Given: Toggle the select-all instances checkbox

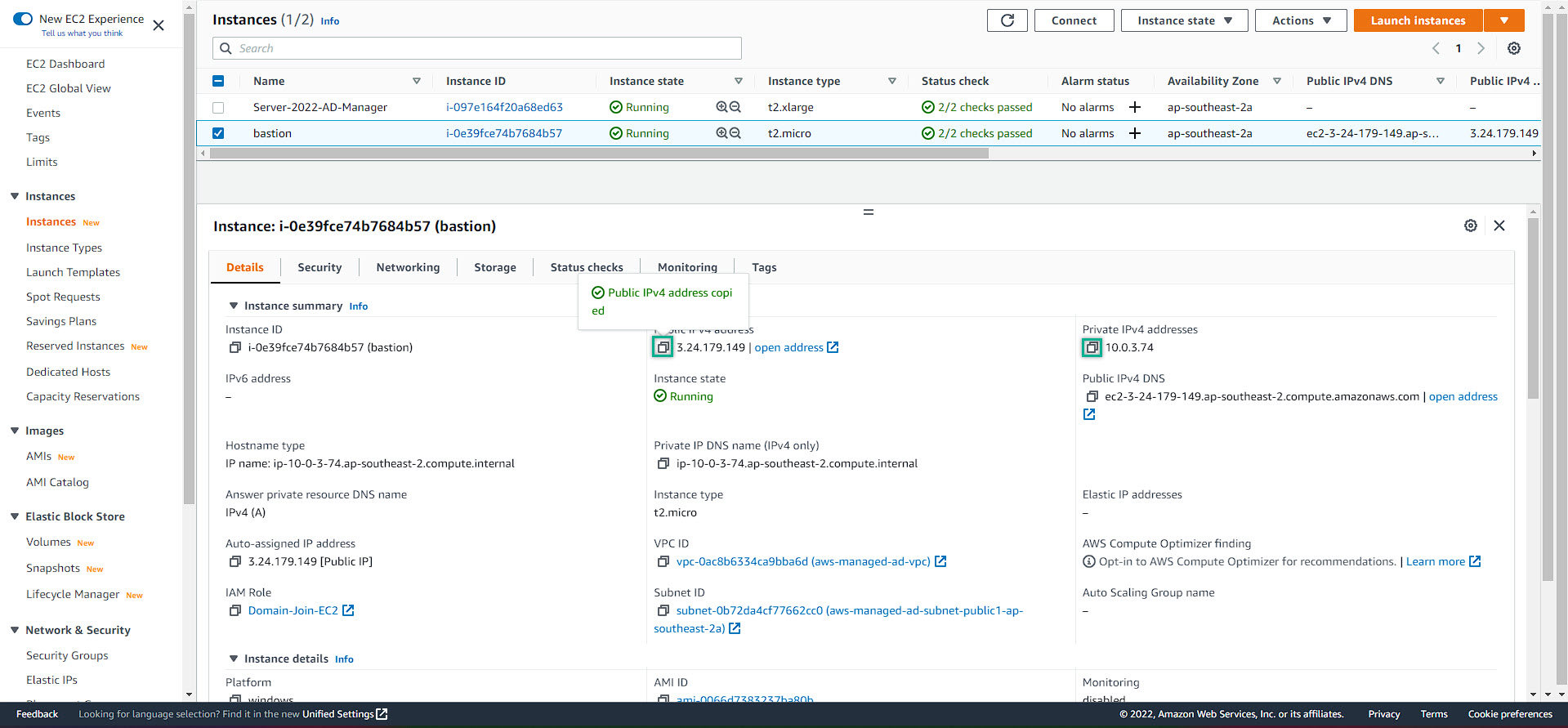Looking at the screenshot, I should pos(218,81).
